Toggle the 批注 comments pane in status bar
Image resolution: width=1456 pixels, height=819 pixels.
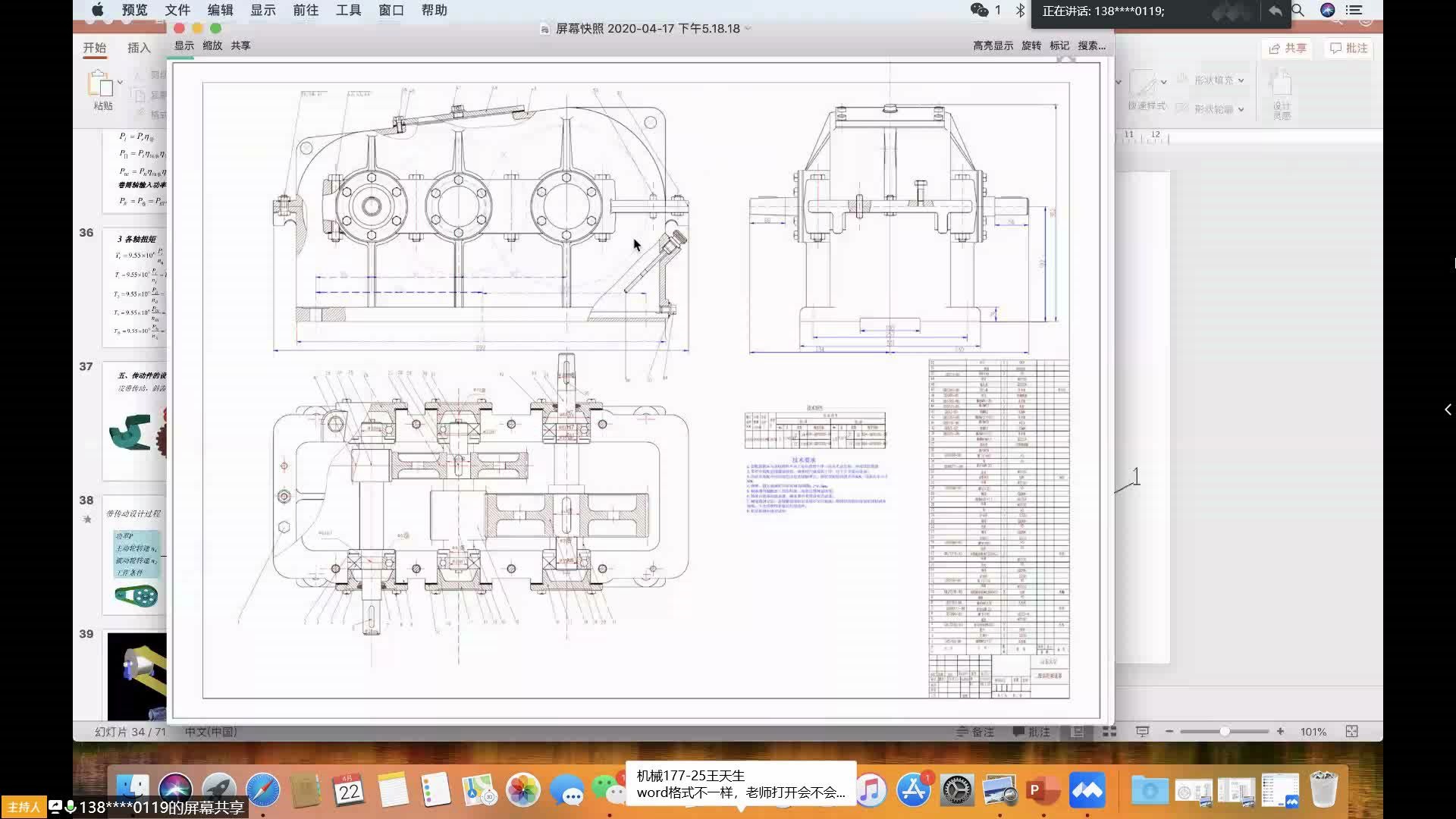click(x=1031, y=732)
